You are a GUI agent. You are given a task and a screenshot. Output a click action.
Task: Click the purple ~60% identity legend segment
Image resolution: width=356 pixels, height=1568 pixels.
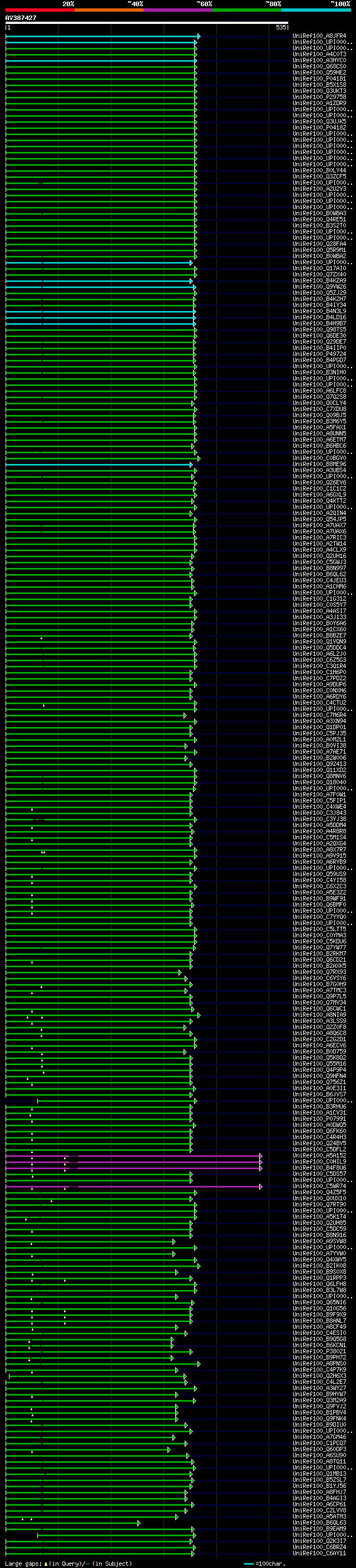coord(179,11)
